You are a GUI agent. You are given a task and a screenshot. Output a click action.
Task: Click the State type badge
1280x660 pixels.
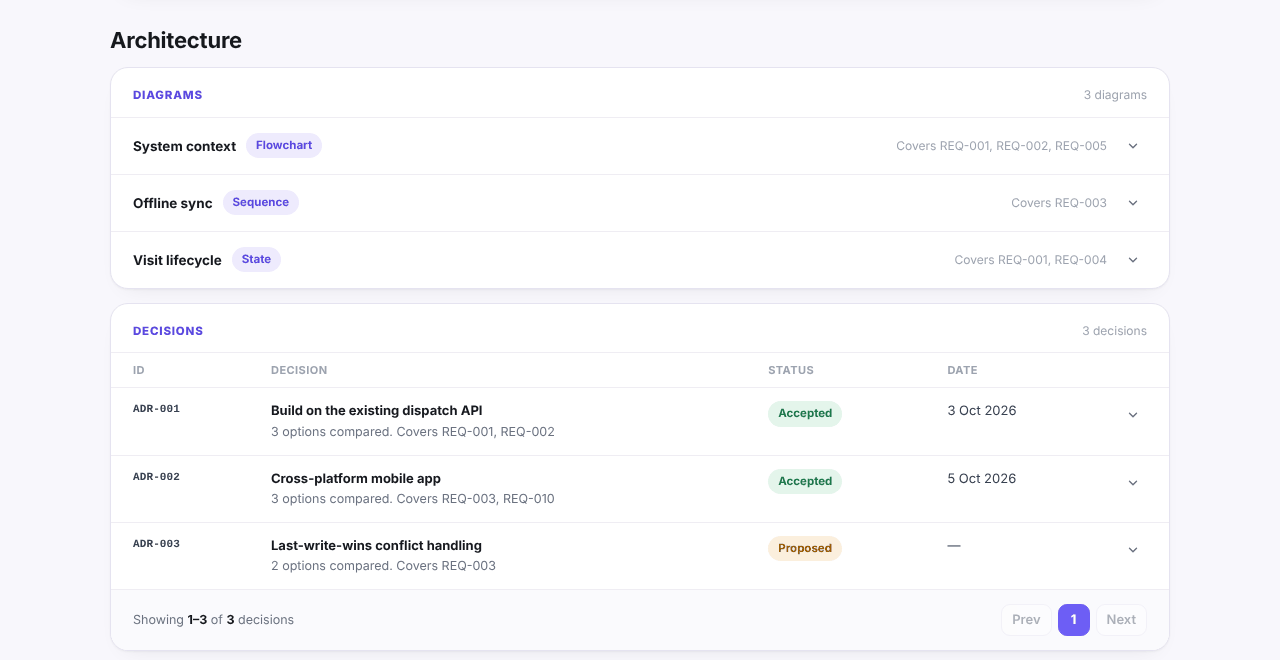256,260
